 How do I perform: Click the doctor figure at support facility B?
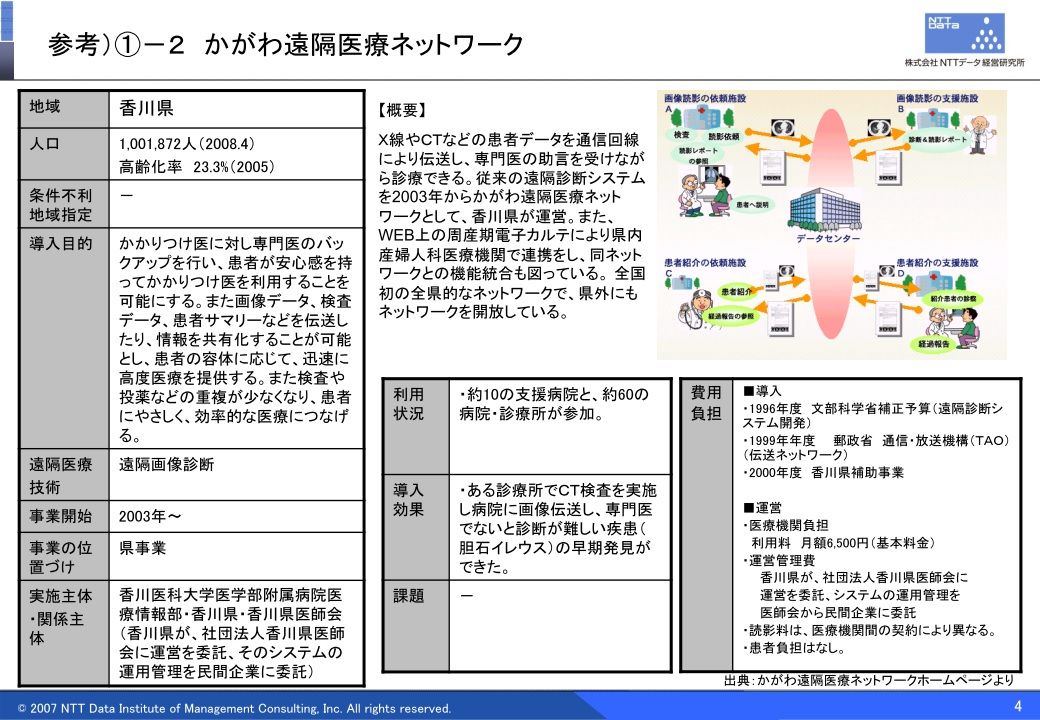pos(980,135)
